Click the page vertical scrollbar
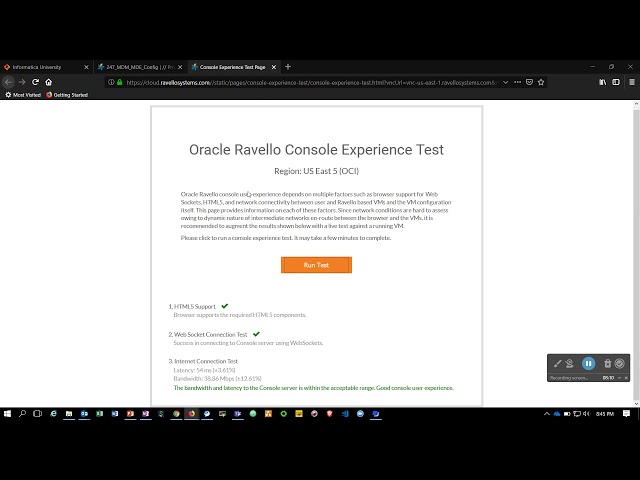 pyautogui.click(x=636, y=253)
